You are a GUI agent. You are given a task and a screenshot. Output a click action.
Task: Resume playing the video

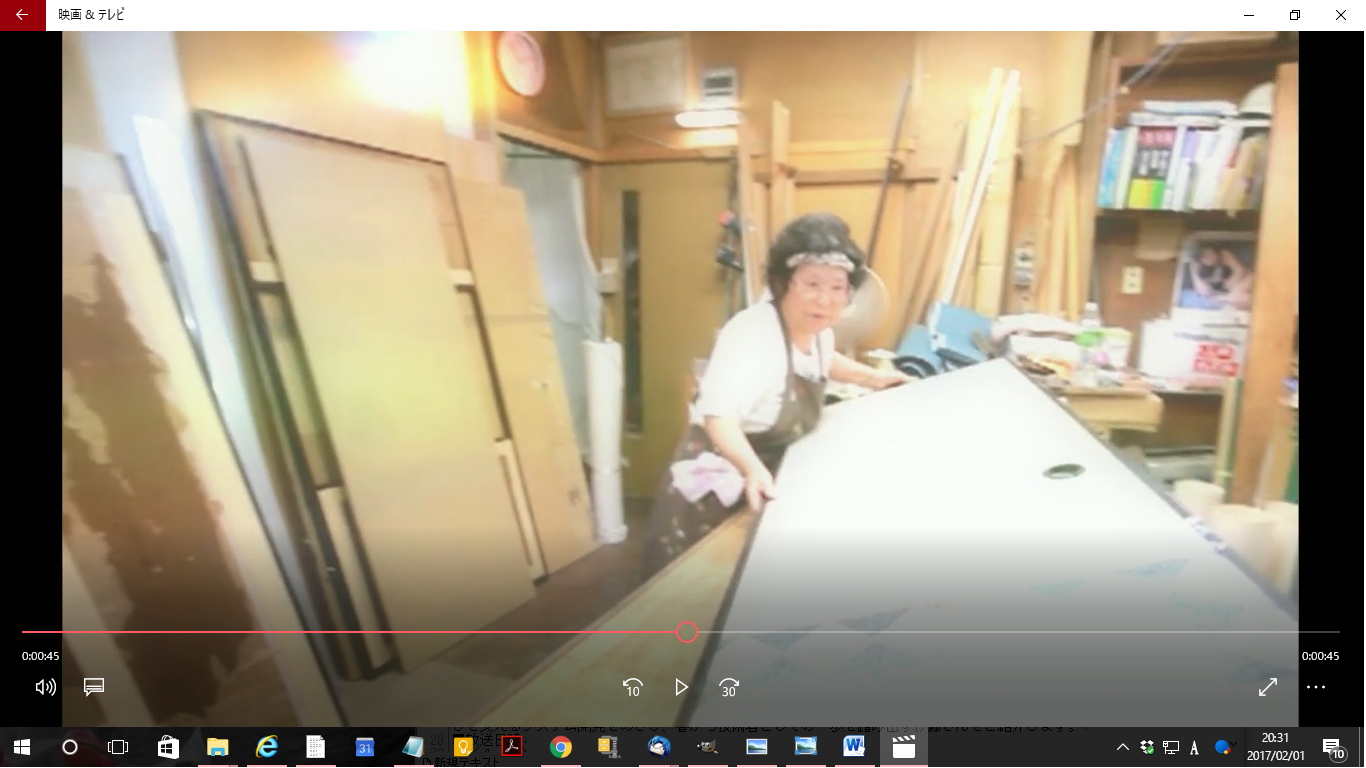click(x=681, y=687)
